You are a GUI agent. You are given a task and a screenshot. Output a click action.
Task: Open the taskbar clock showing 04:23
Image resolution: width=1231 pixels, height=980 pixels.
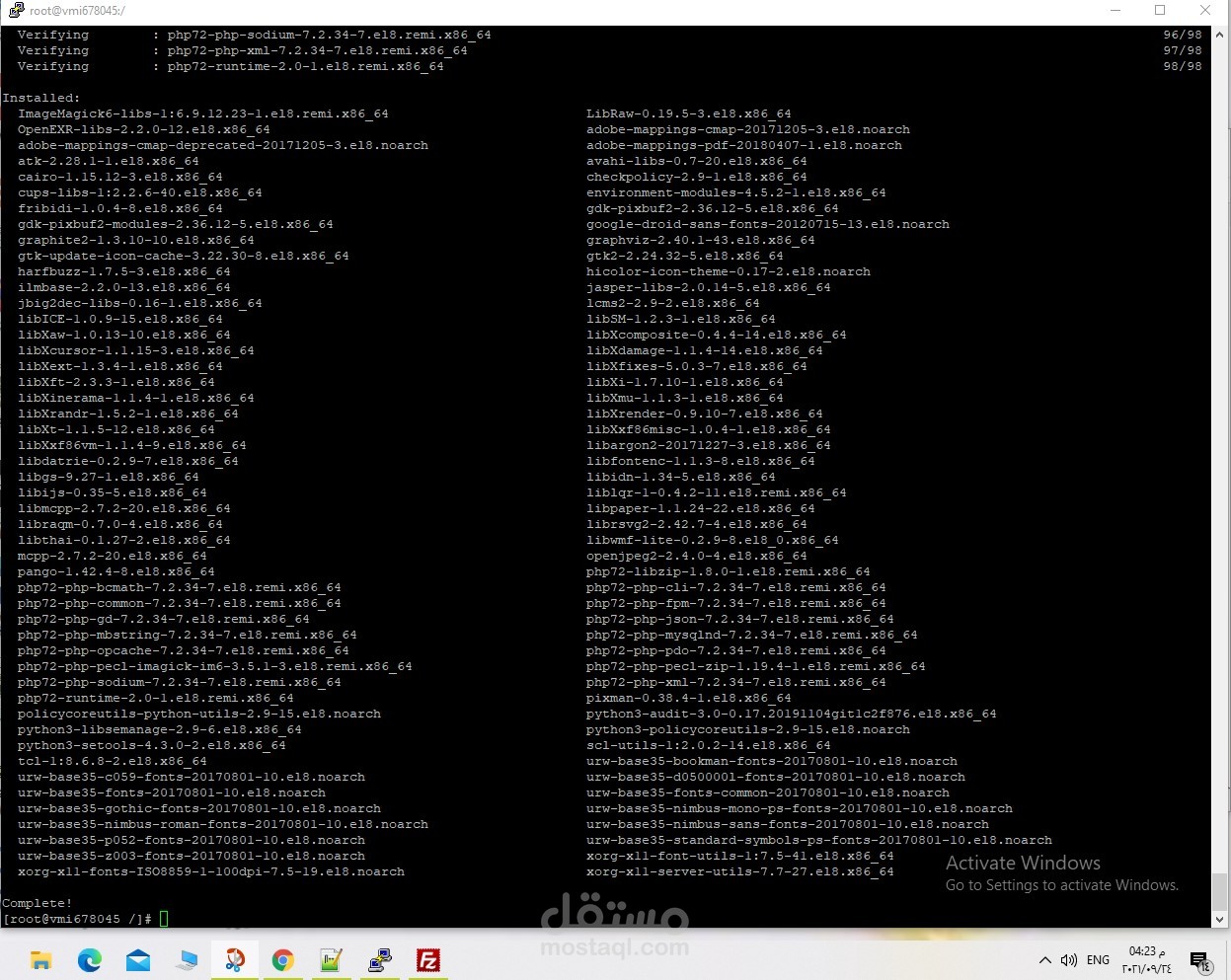(x=1147, y=960)
